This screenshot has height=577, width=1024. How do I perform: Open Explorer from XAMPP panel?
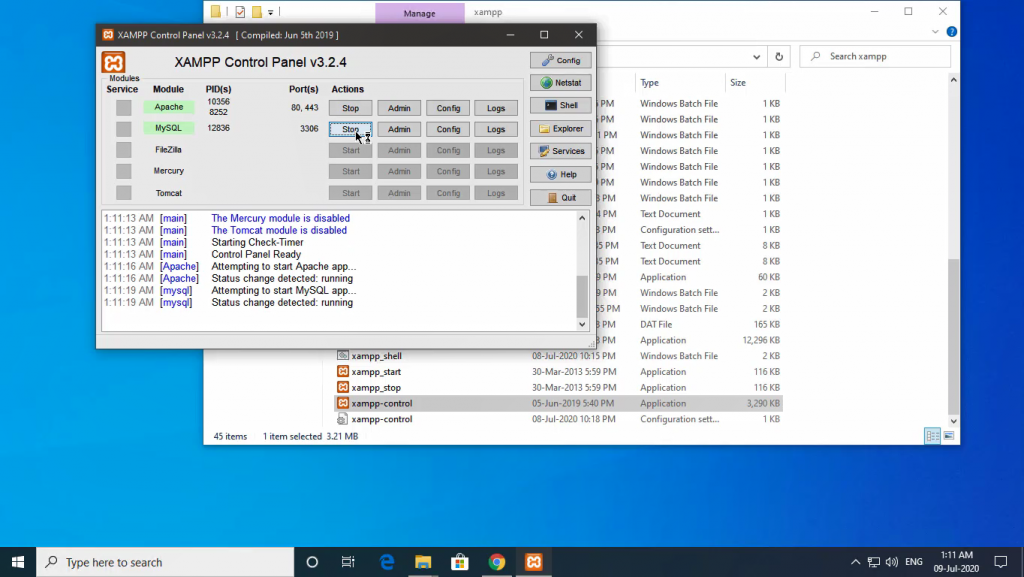pos(561,129)
